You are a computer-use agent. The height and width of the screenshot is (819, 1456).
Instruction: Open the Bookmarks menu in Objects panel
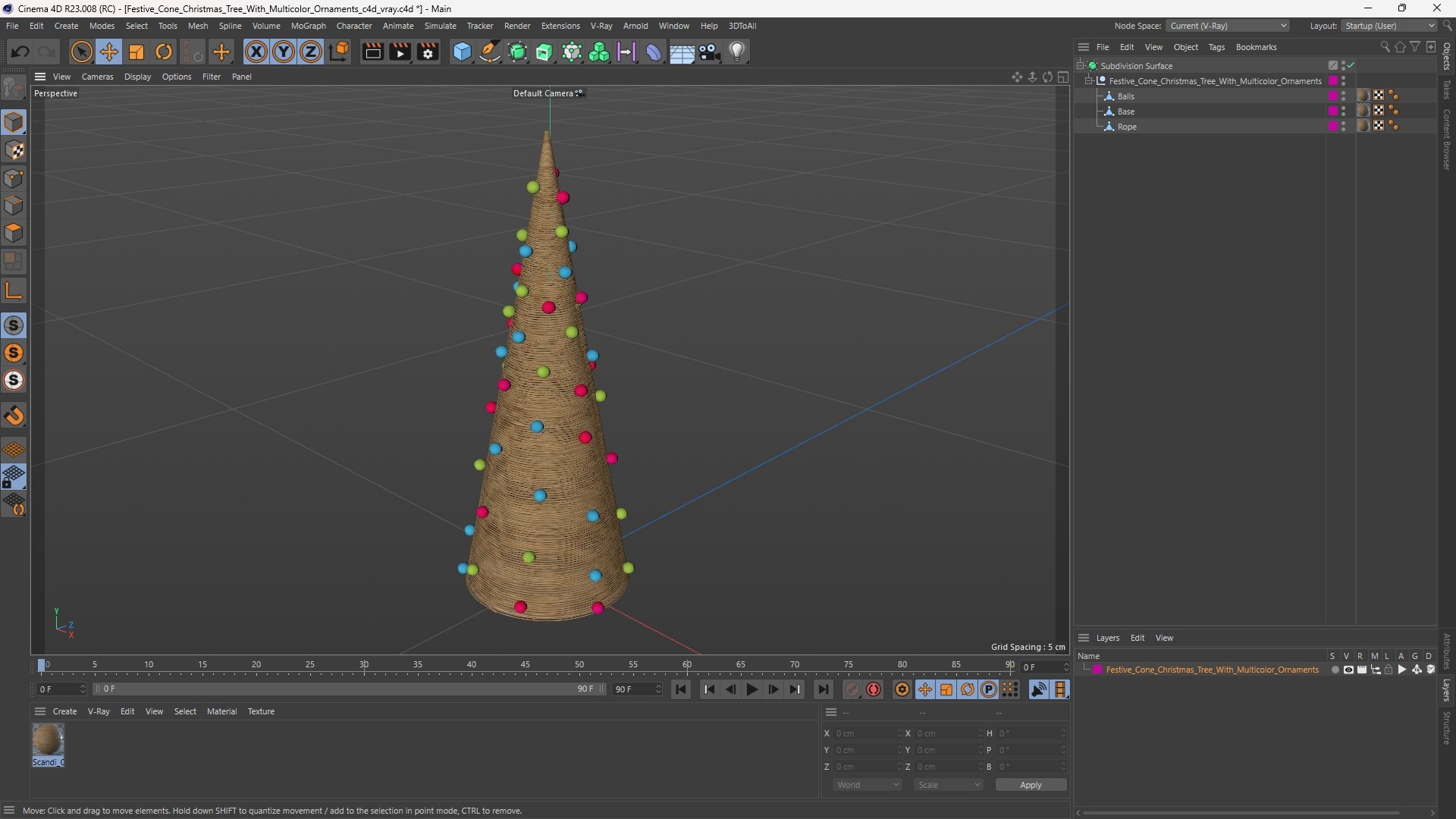1256,47
